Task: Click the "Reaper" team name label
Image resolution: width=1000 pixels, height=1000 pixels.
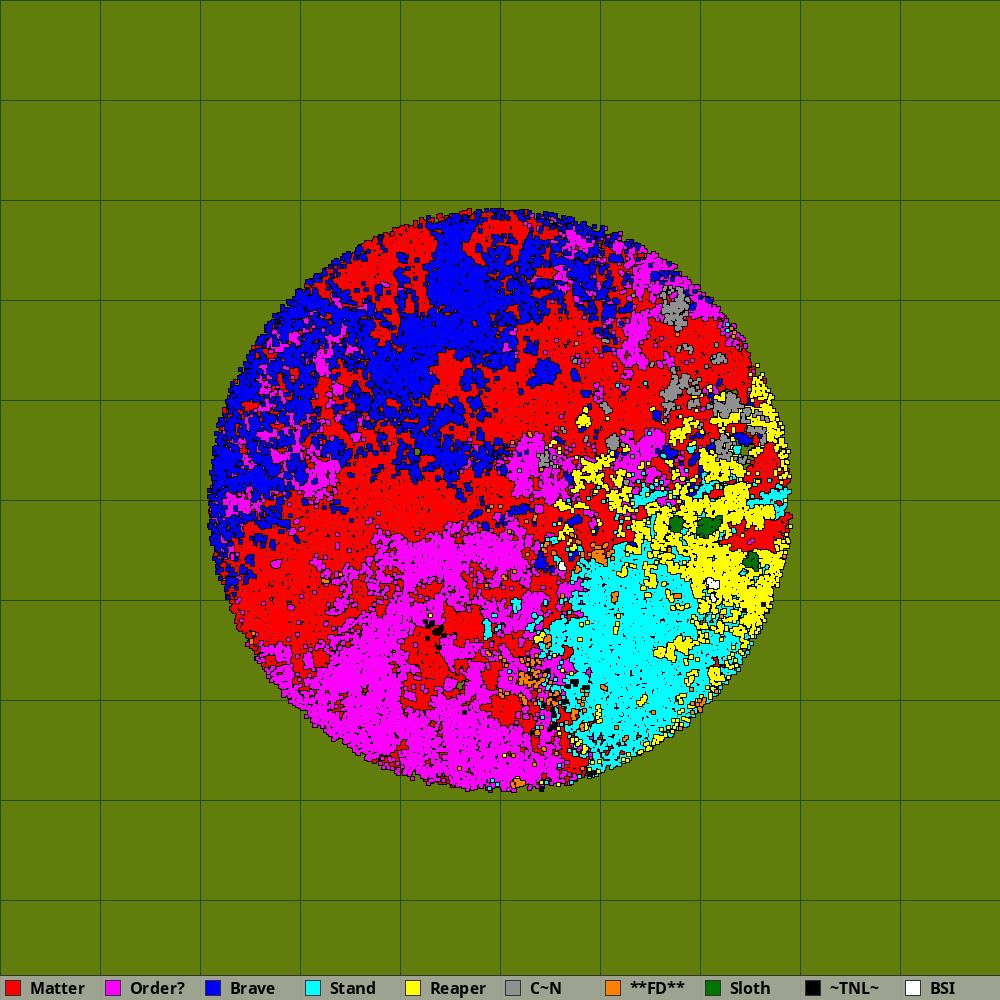Action: 458,988
